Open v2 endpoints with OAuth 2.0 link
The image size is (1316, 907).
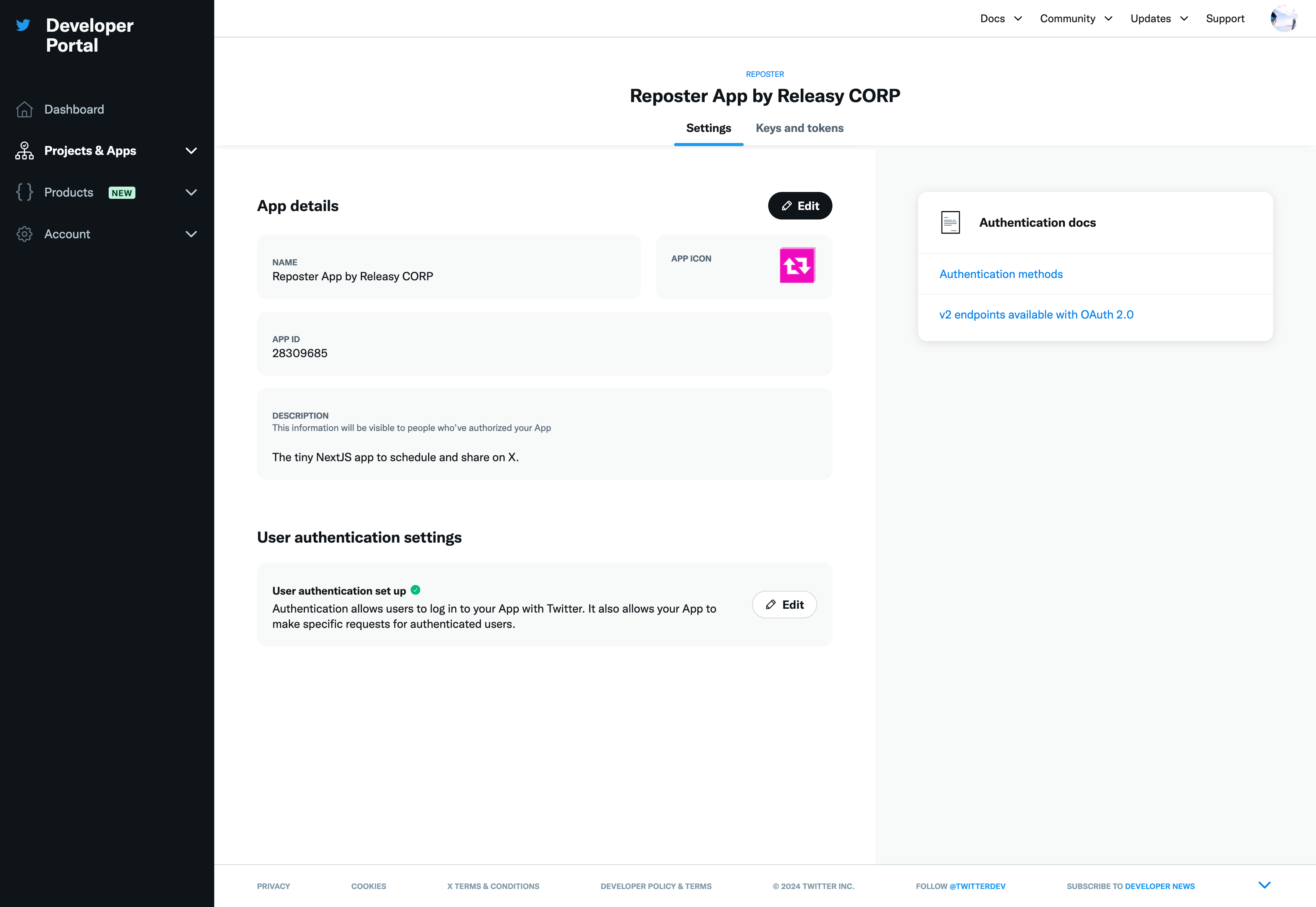coord(1036,314)
